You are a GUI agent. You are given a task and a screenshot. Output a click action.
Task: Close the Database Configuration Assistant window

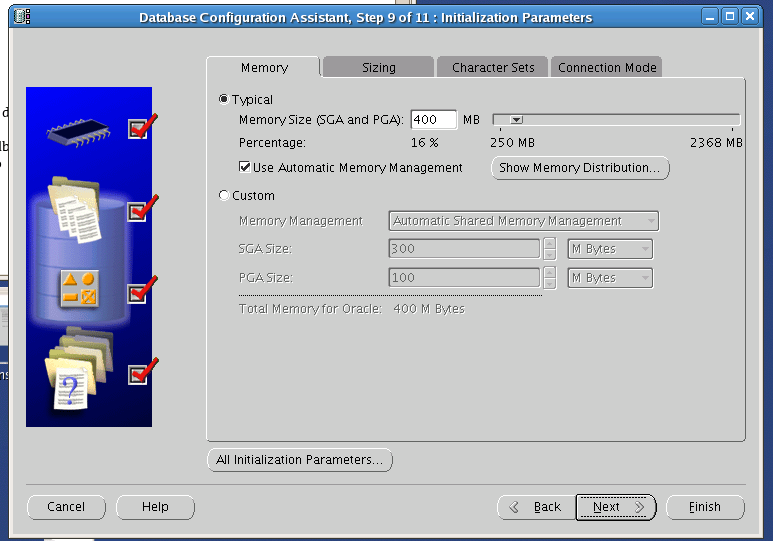coord(750,17)
